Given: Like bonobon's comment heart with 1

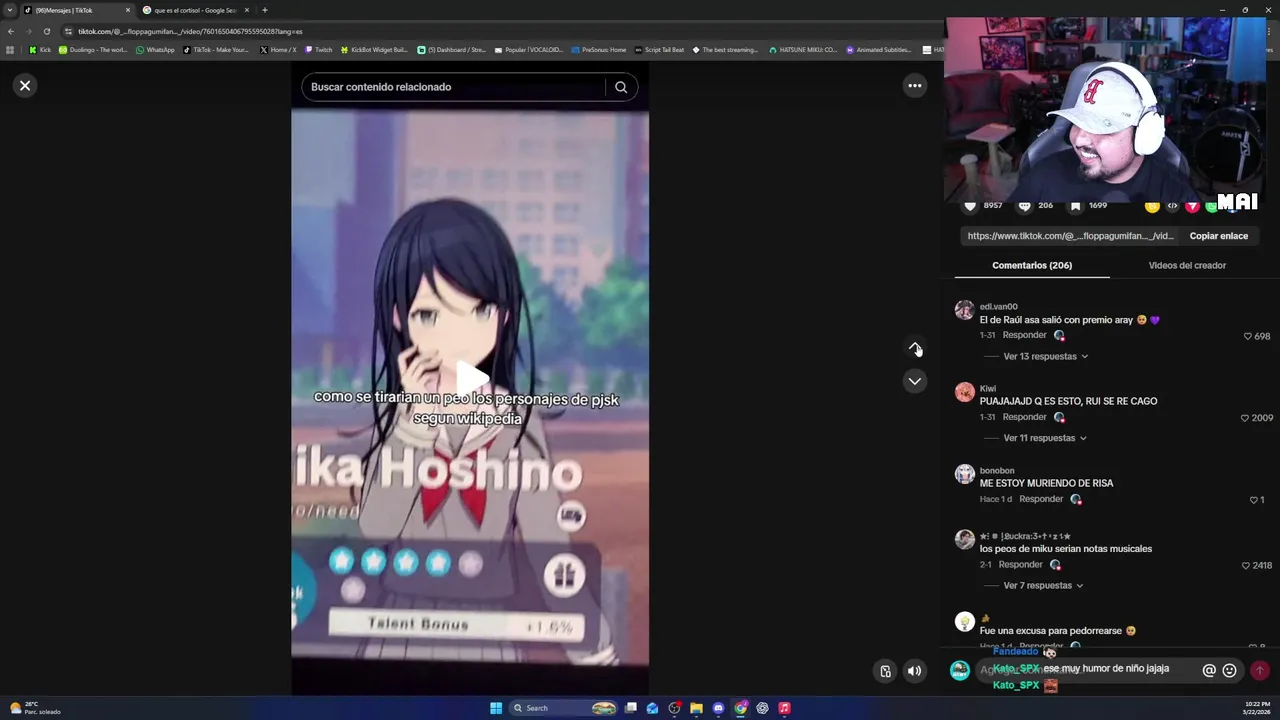Looking at the screenshot, I should tap(1253, 500).
